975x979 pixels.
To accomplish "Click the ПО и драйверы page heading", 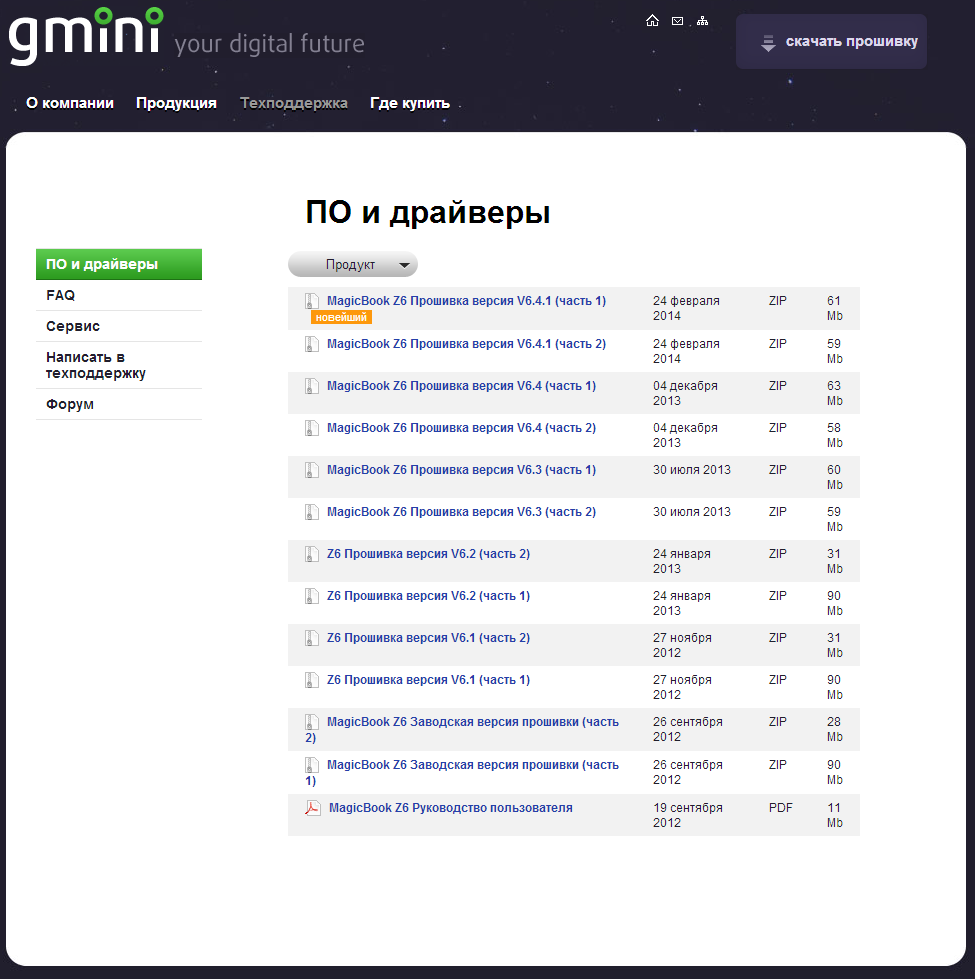I will coord(428,213).
